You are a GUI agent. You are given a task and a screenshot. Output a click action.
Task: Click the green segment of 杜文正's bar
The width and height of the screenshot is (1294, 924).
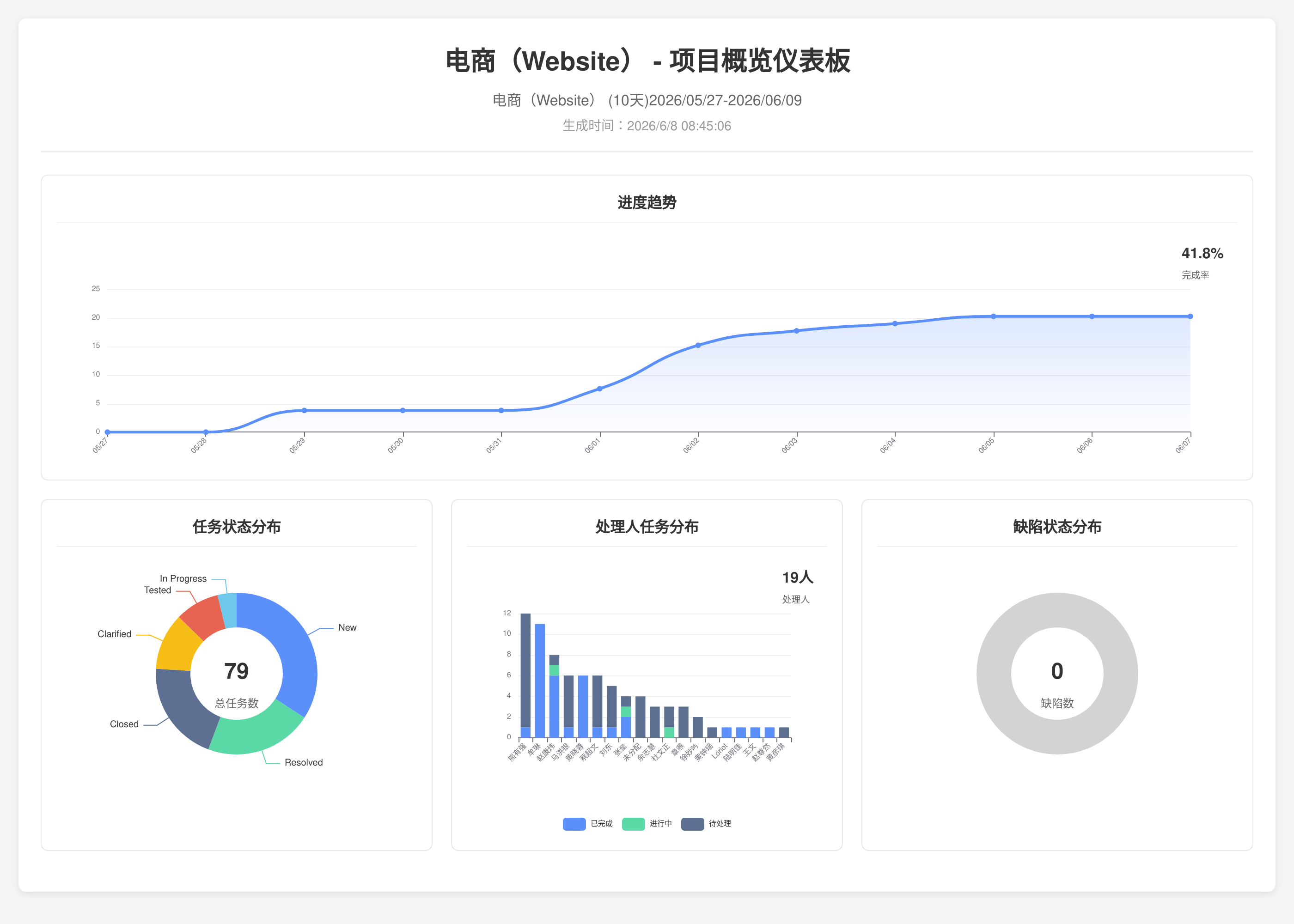[669, 732]
